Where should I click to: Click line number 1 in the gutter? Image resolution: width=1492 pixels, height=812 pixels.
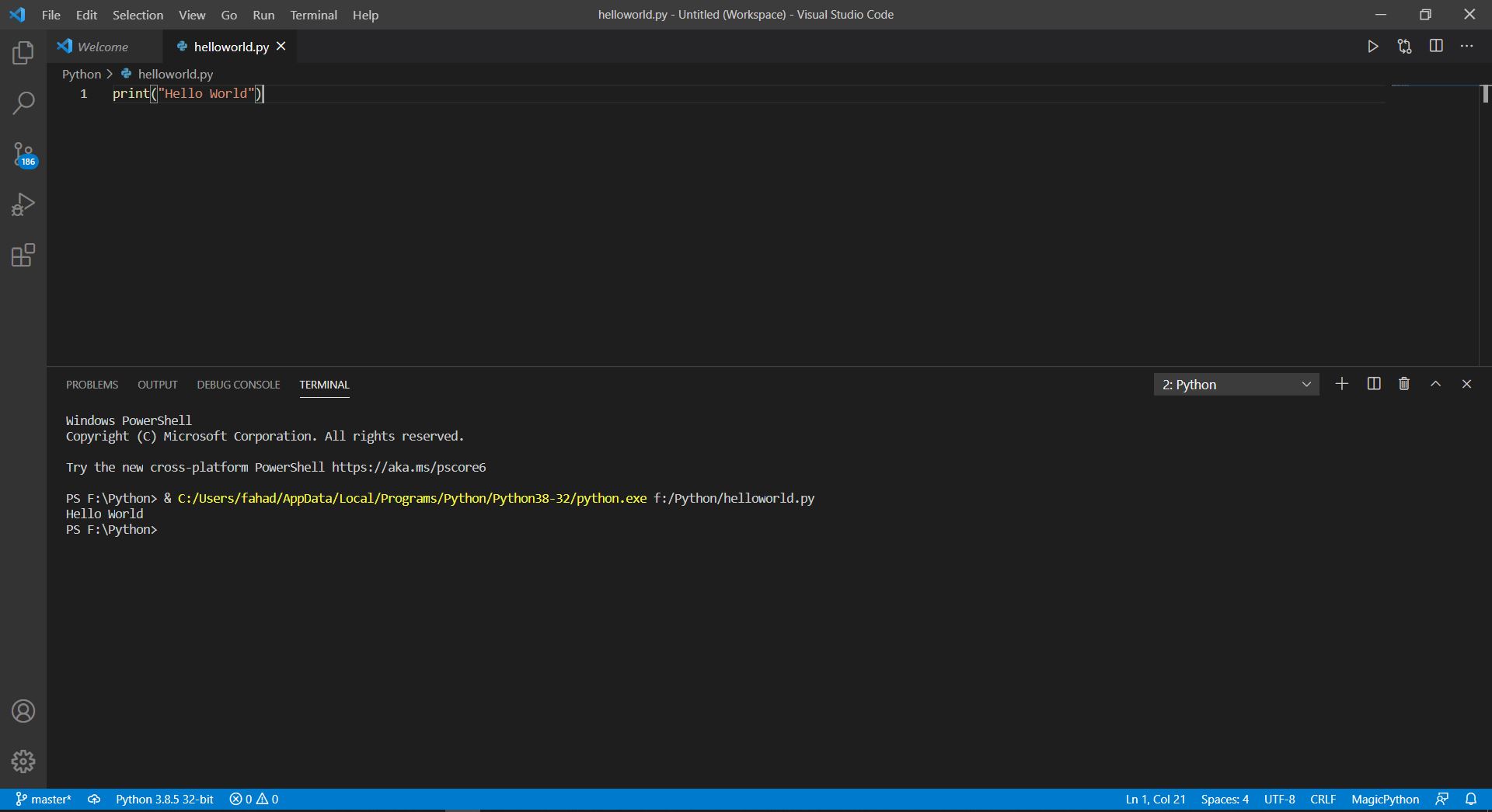tap(84, 94)
